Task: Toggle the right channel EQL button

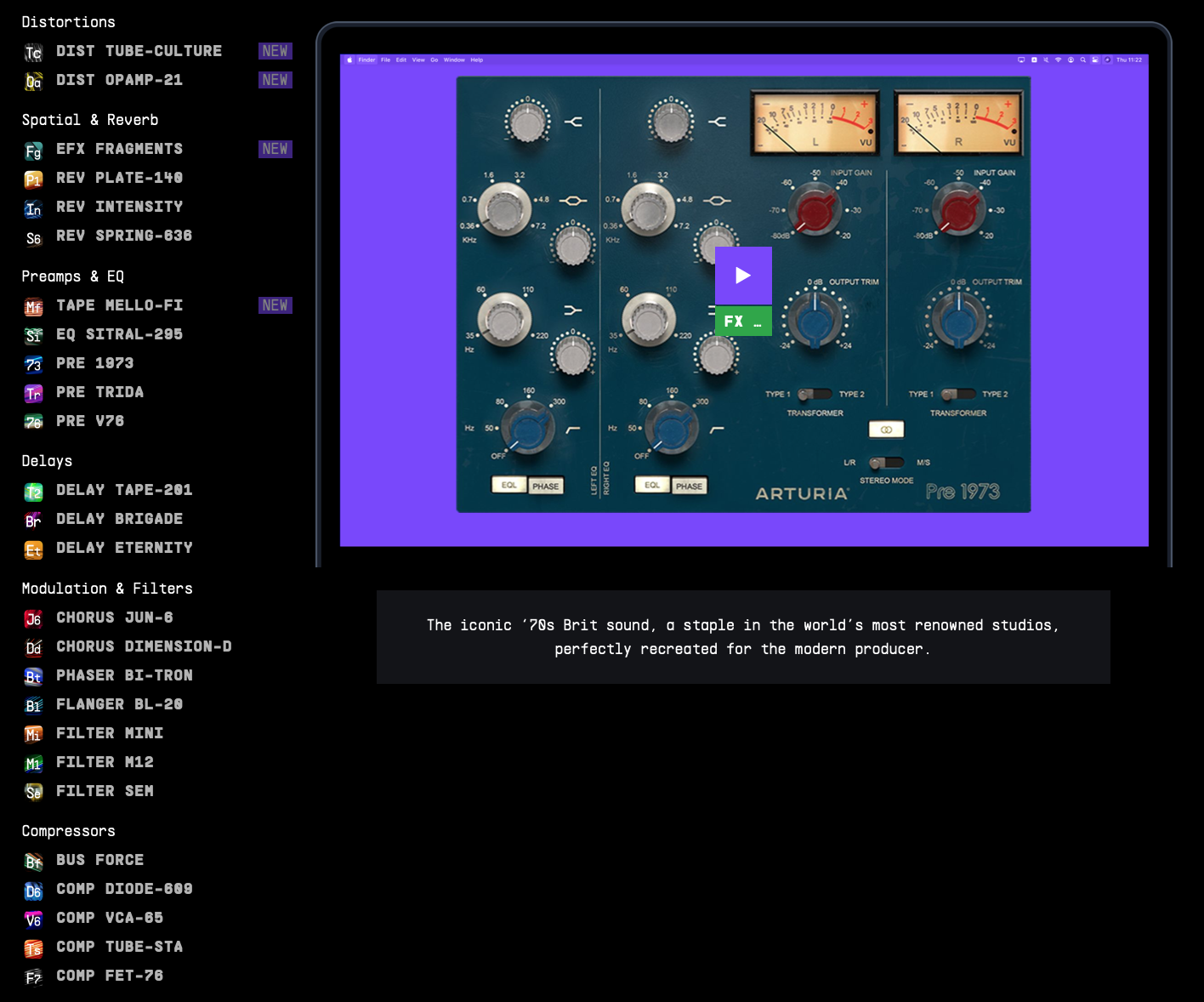Action: click(x=652, y=485)
